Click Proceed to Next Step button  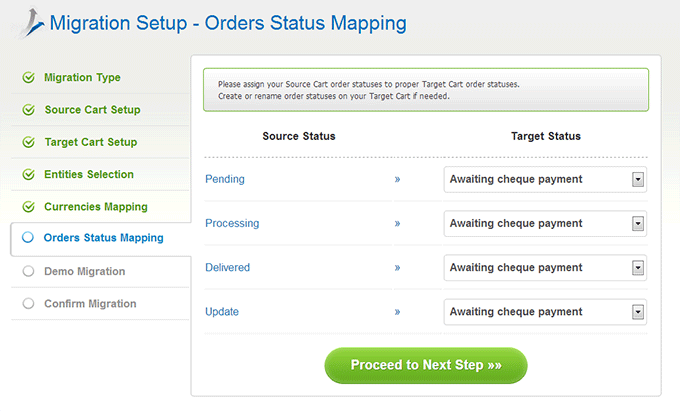(426, 365)
